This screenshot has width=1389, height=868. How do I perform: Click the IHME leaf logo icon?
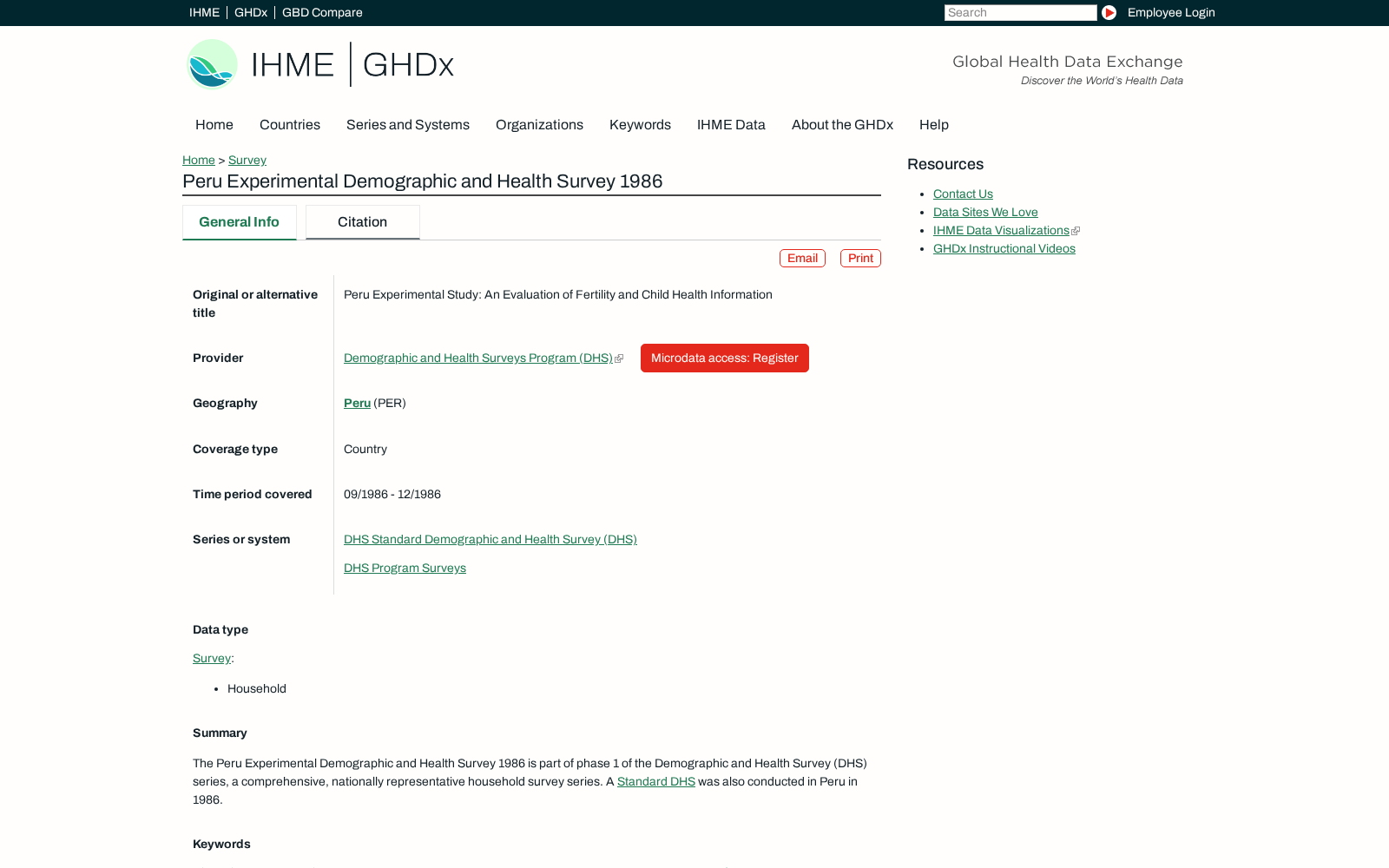[x=212, y=64]
